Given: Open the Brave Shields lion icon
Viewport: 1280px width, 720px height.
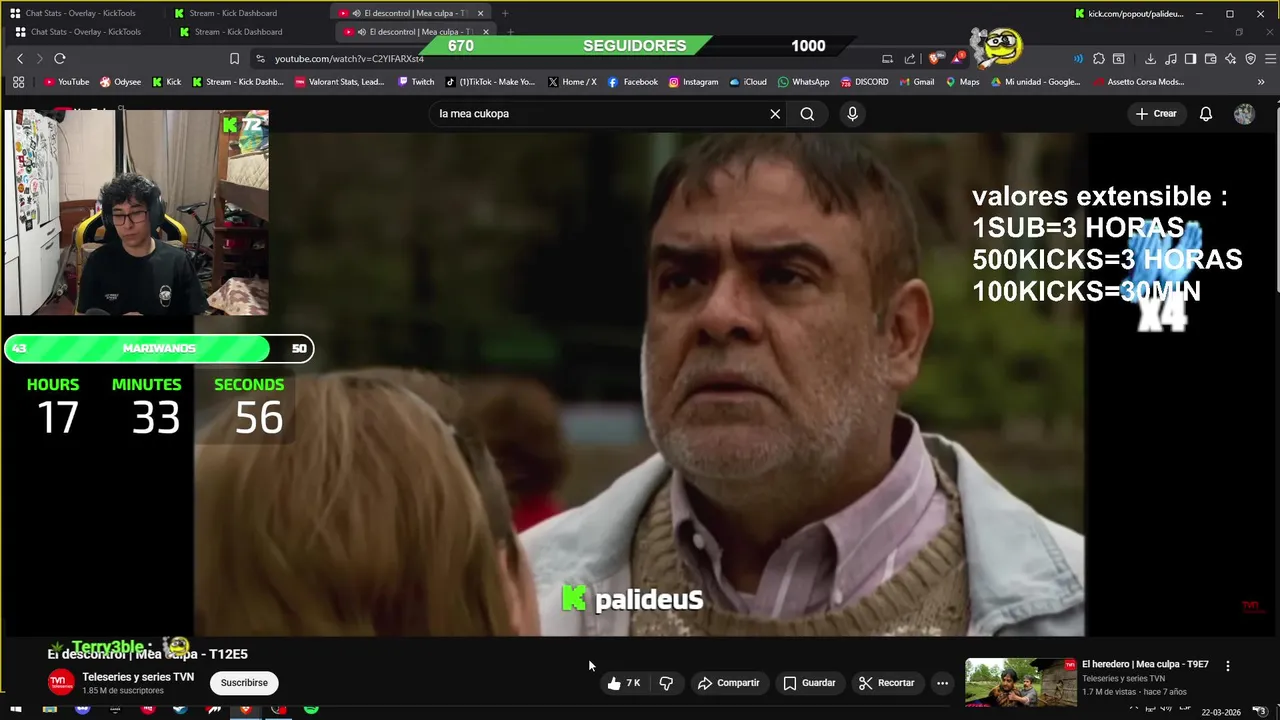Looking at the screenshot, I should coord(935,59).
